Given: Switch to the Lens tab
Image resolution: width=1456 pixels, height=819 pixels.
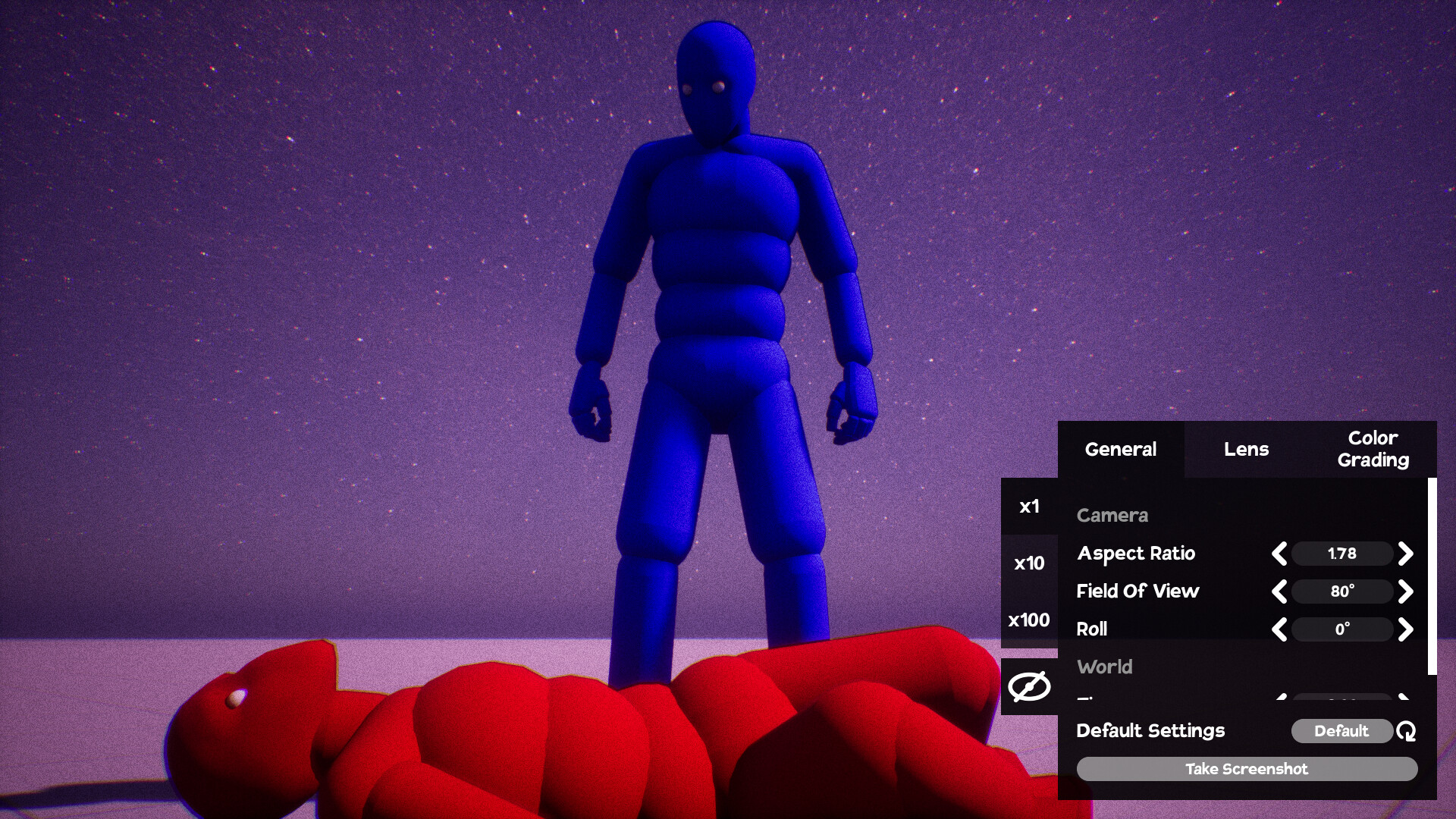Looking at the screenshot, I should point(1246,449).
